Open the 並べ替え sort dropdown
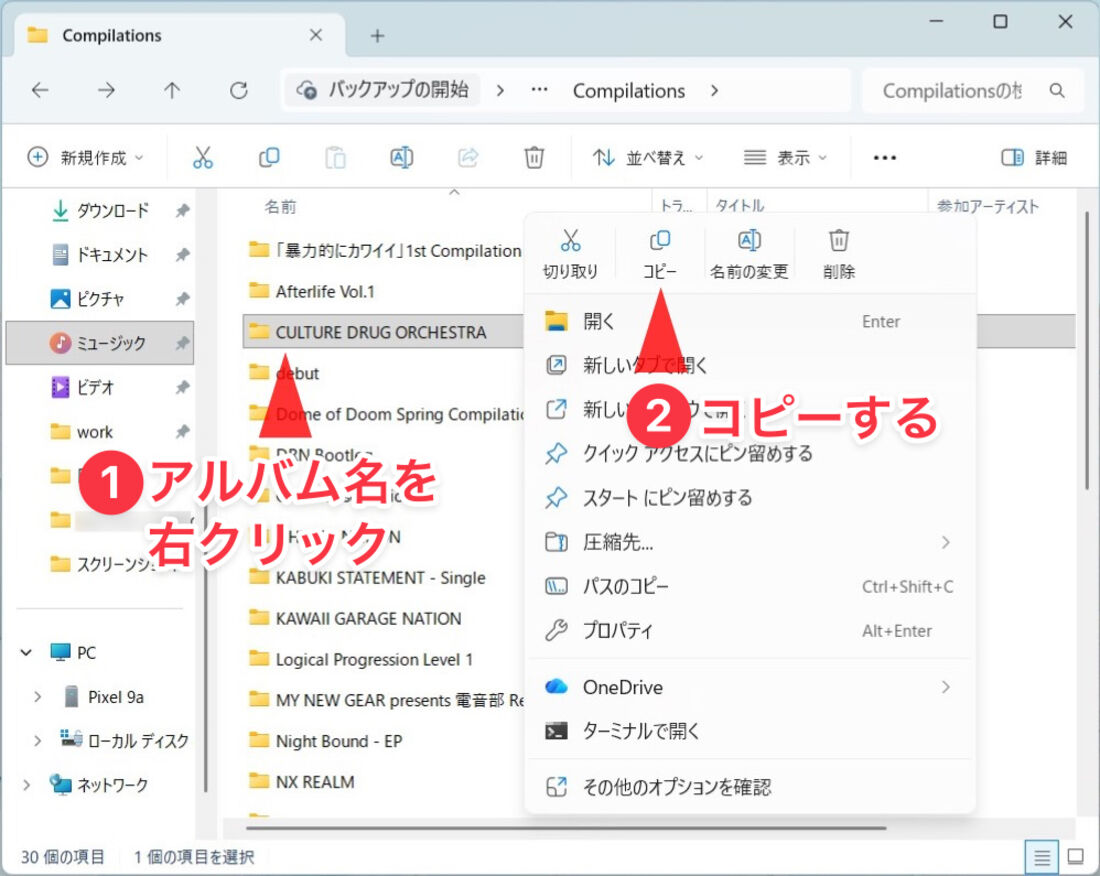Screen dimensions: 1100x876 click(x=647, y=158)
